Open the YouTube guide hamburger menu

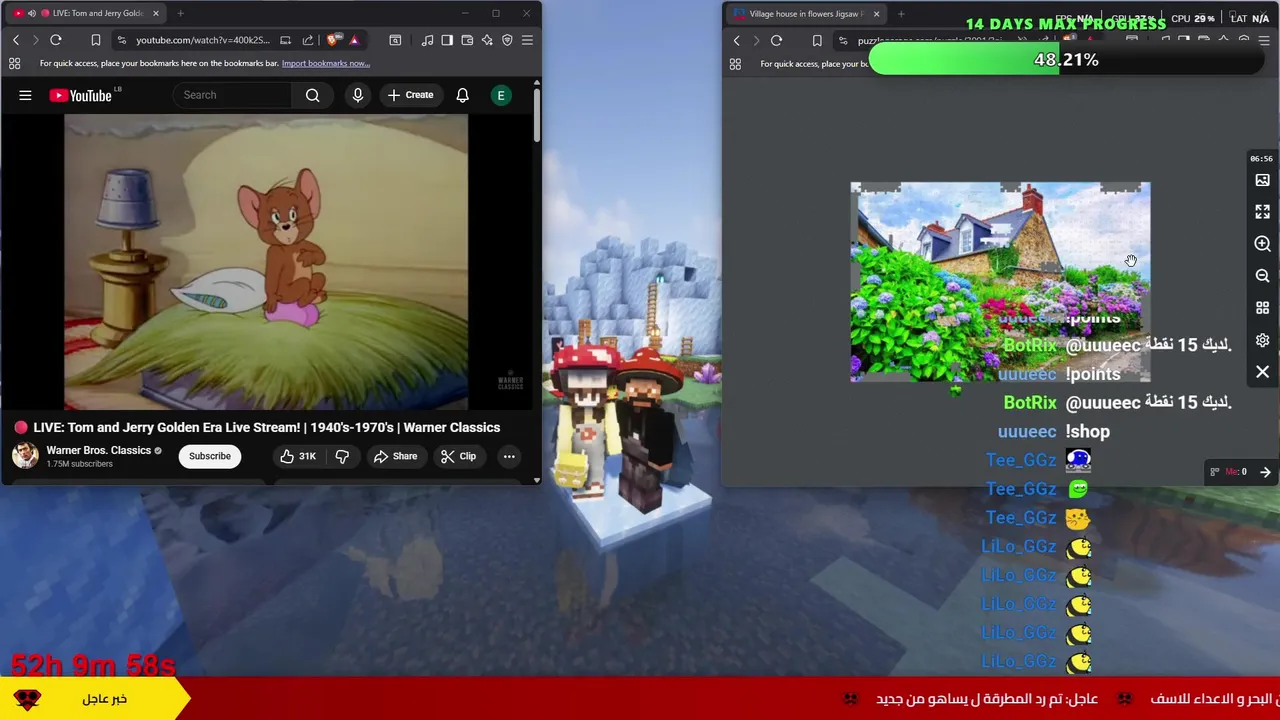point(25,95)
